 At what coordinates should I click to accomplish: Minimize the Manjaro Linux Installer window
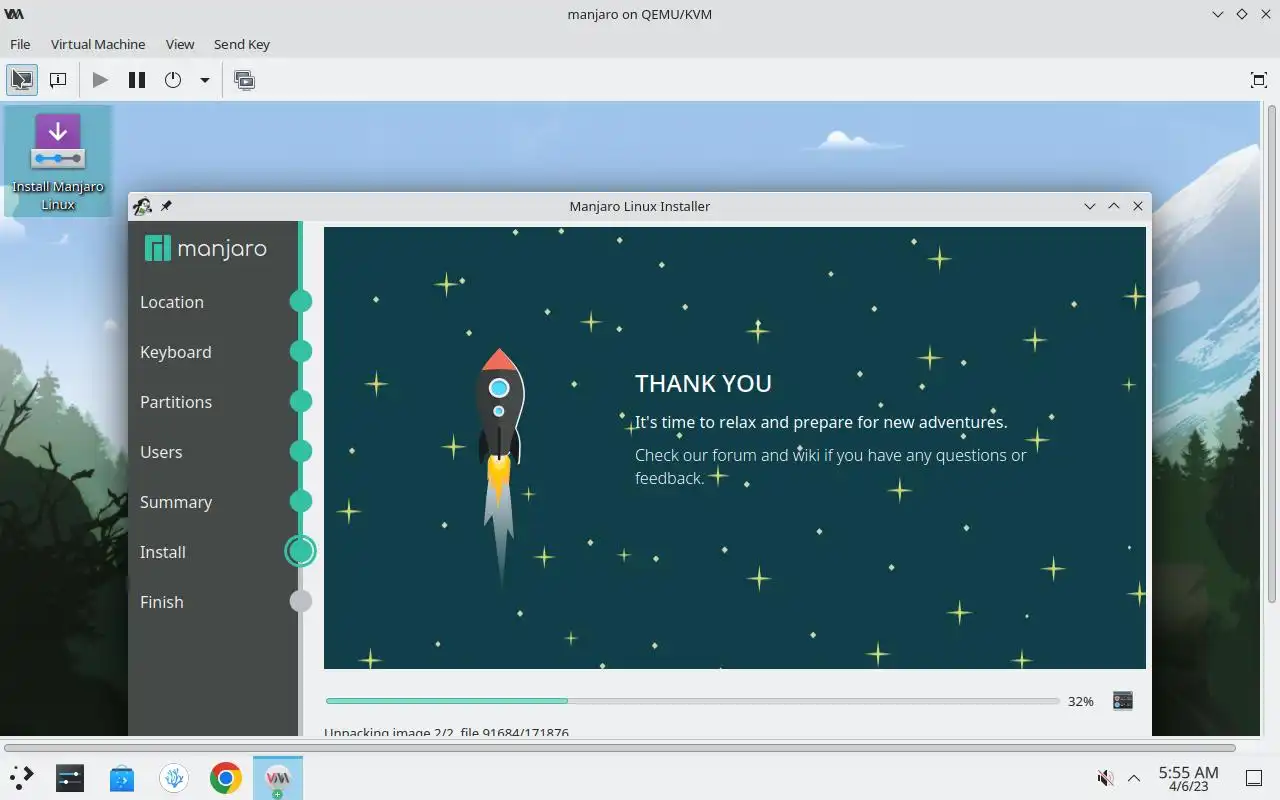pos(1090,206)
